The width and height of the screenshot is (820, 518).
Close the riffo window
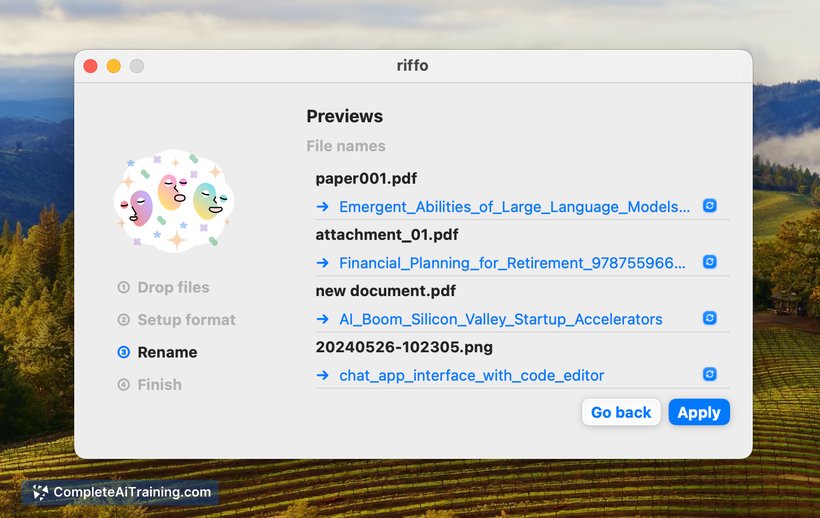click(90, 66)
